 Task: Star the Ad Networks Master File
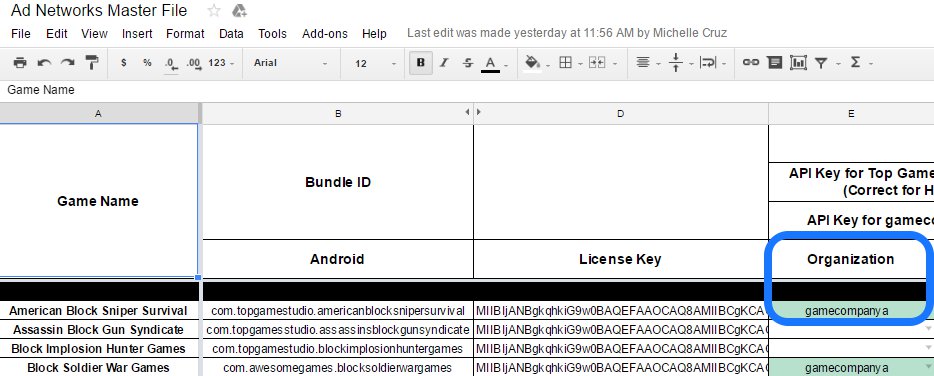[213, 11]
